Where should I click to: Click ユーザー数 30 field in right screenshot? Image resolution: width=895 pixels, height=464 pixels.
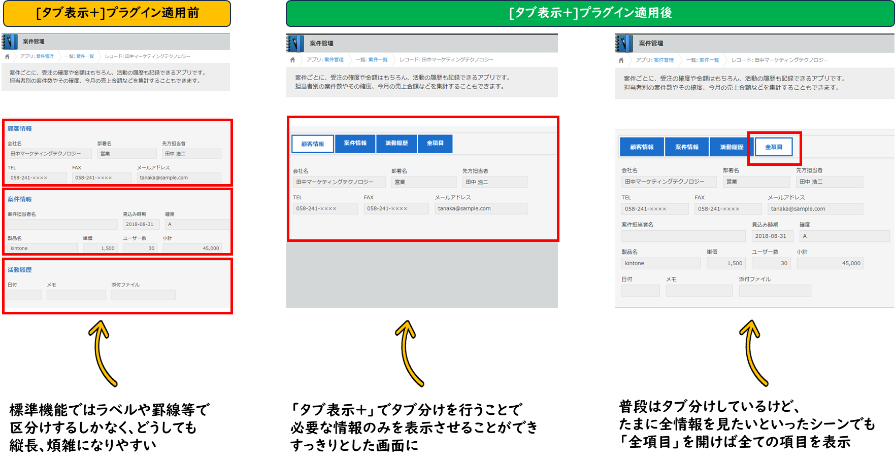[x=771, y=263]
